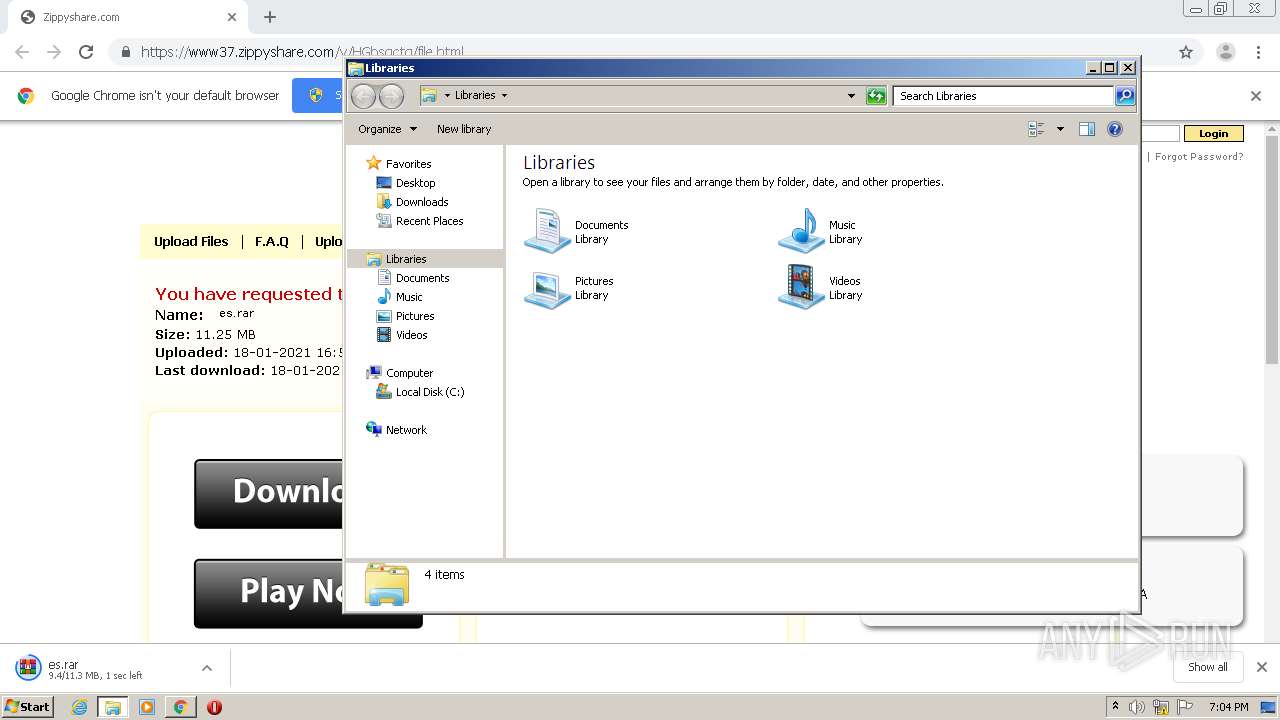
Task: Click the Chrome address bar URL
Action: pyautogui.click(x=302, y=52)
